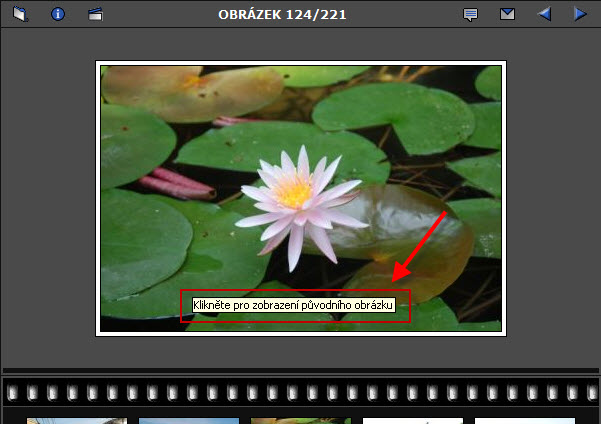Open the center filmstrip thumbnail of the lily
Image resolution: width=601 pixels, height=424 pixels.
(x=301, y=421)
